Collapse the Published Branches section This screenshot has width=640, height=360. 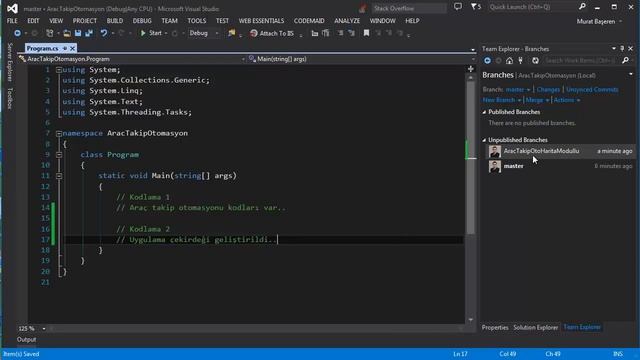[484, 112]
